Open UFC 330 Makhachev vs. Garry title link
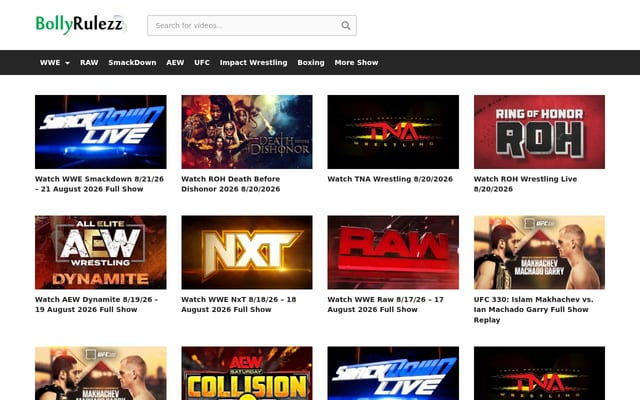The height and width of the screenshot is (400, 640). click(x=533, y=310)
